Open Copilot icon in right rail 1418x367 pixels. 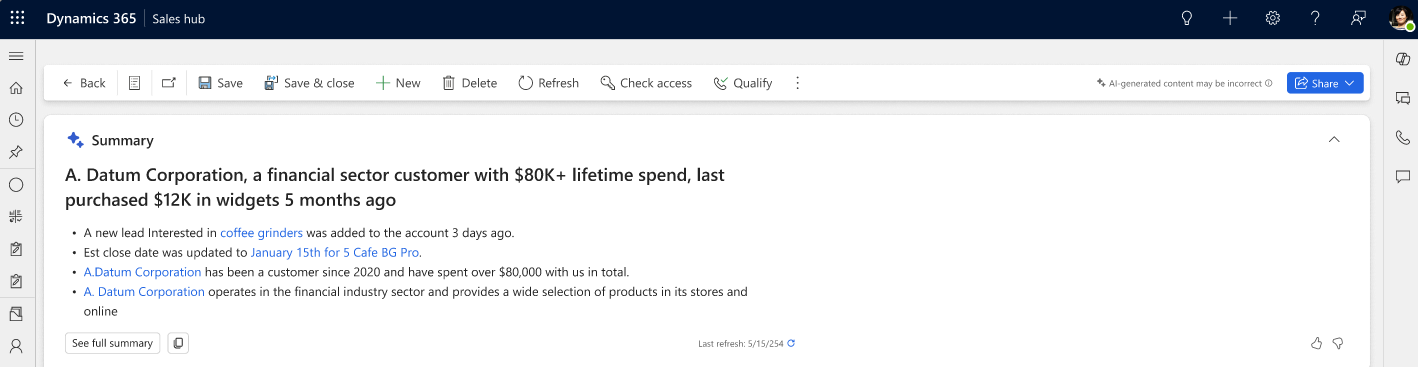pyautogui.click(x=1402, y=60)
